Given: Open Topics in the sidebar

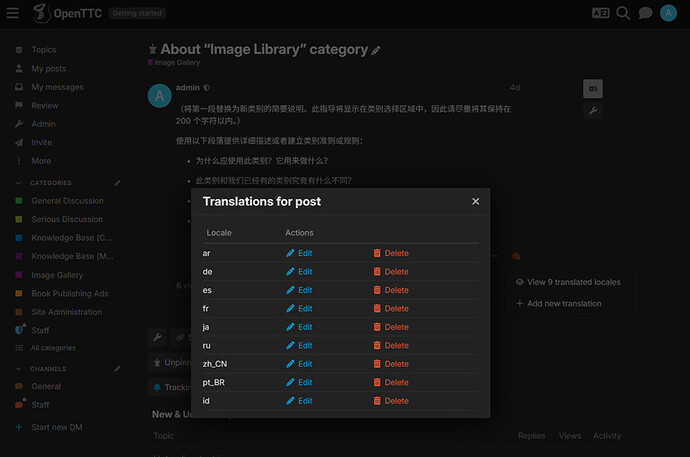Looking at the screenshot, I should (x=44, y=50).
